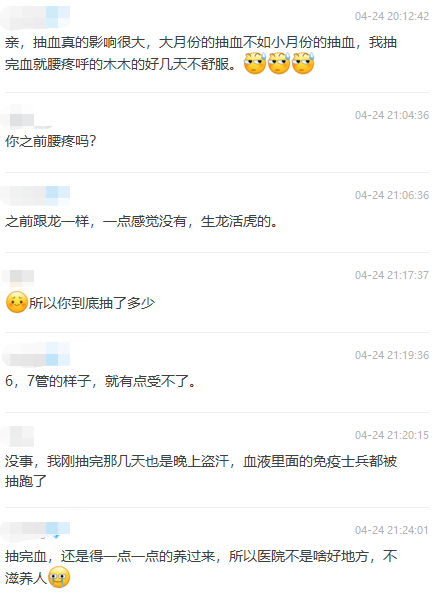Click the crying emoji after 滋养人

[59, 577]
